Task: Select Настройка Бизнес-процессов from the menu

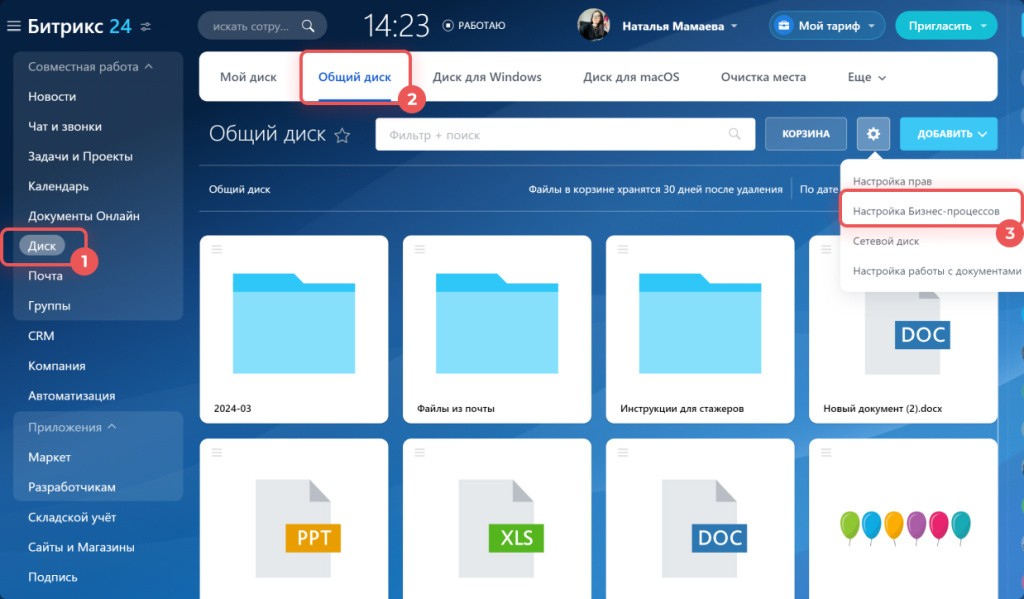Action: [x=926, y=211]
